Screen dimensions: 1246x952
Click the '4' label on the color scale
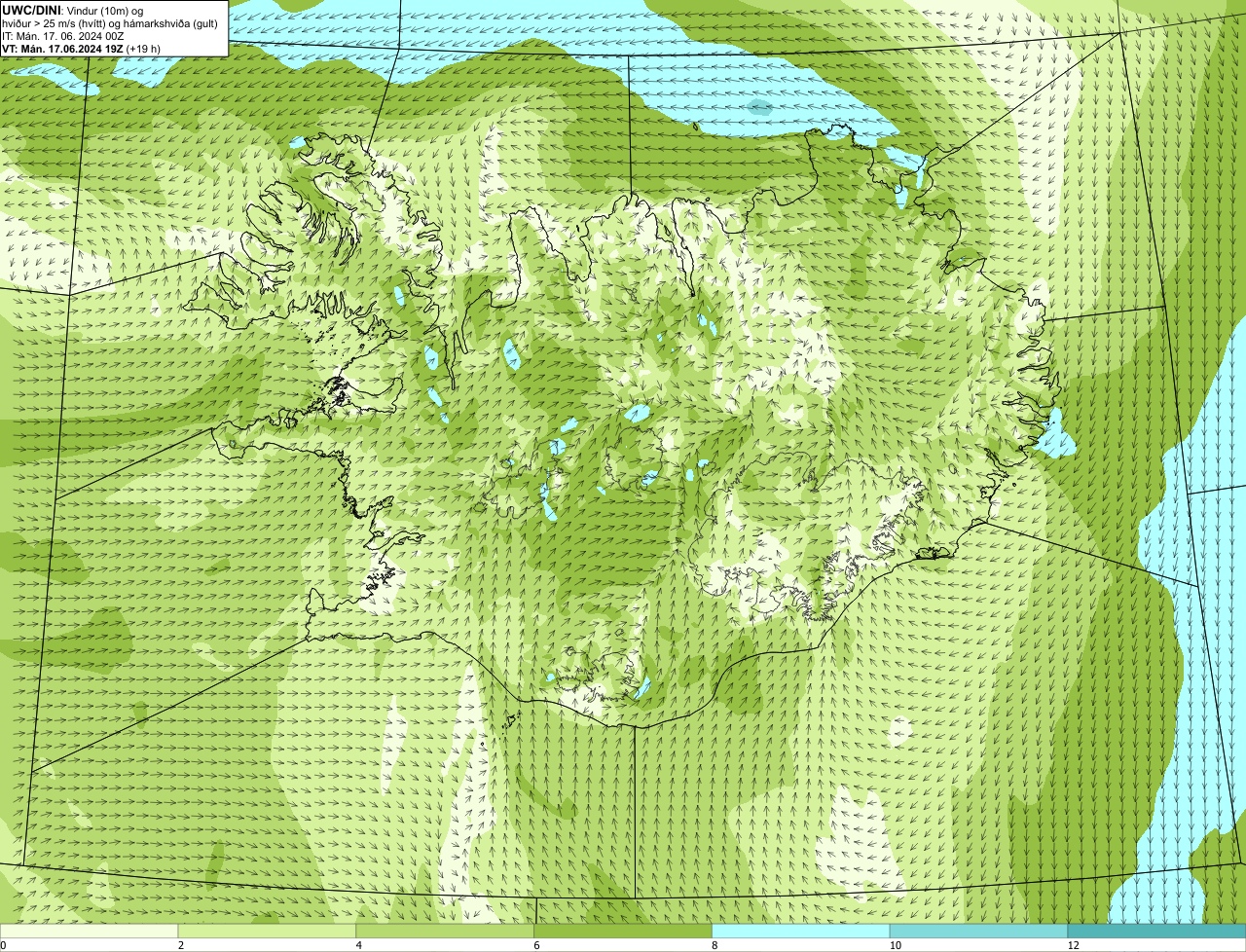tap(359, 945)
